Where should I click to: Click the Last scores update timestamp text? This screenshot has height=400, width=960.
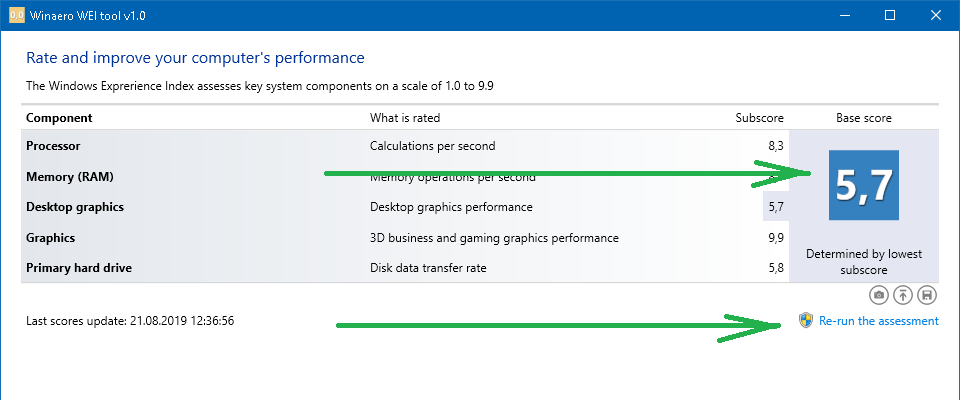pyautogui.click(x=130, y=320)
